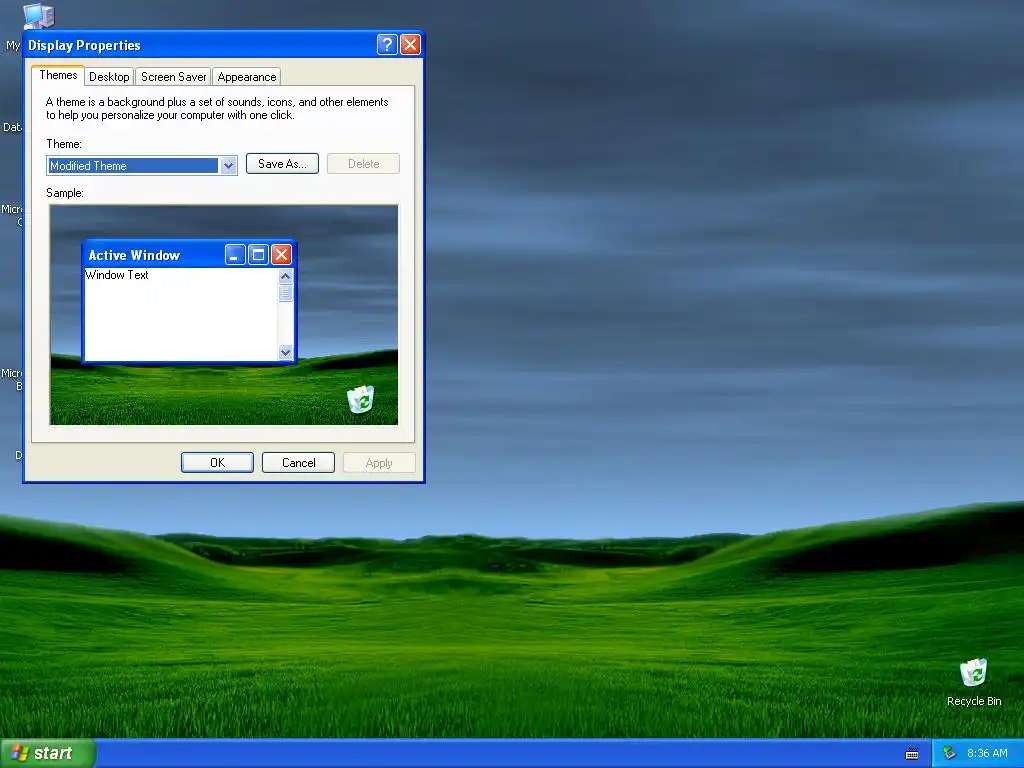The image size is (1024, 768).
Task: Open the Appearance tab
Action: point(247,77)
